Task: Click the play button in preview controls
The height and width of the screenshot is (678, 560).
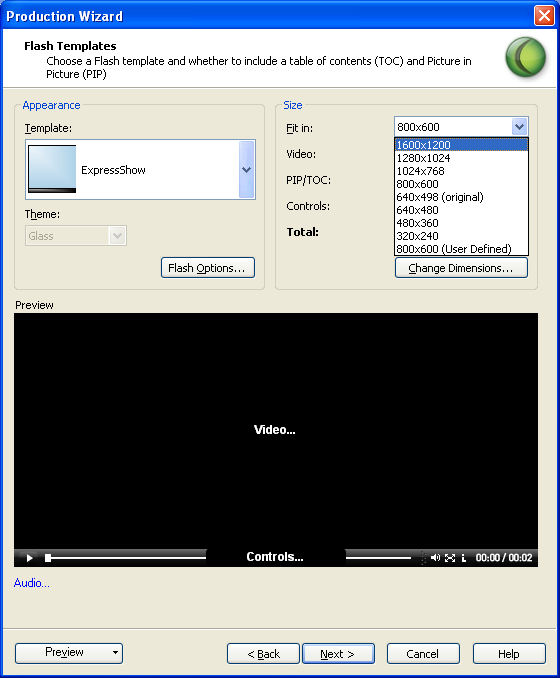Action: 29,558
